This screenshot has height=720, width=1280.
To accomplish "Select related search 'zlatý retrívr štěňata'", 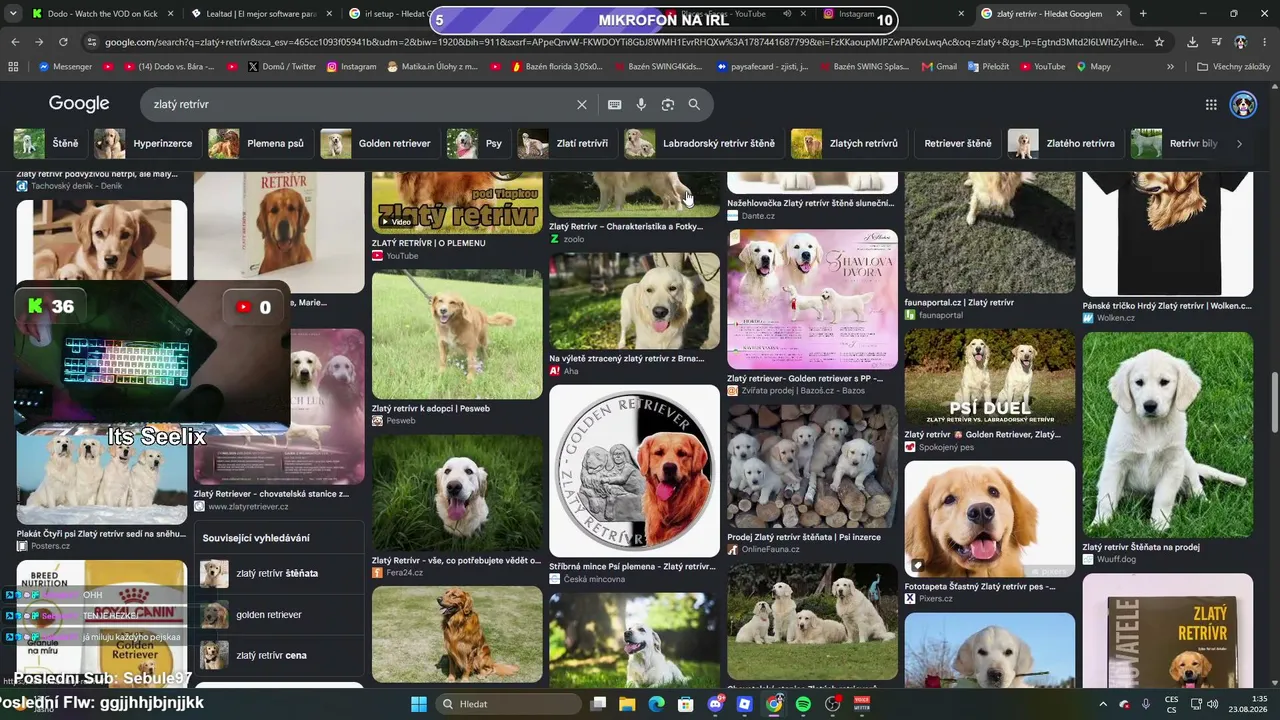I will coord(280,573).
